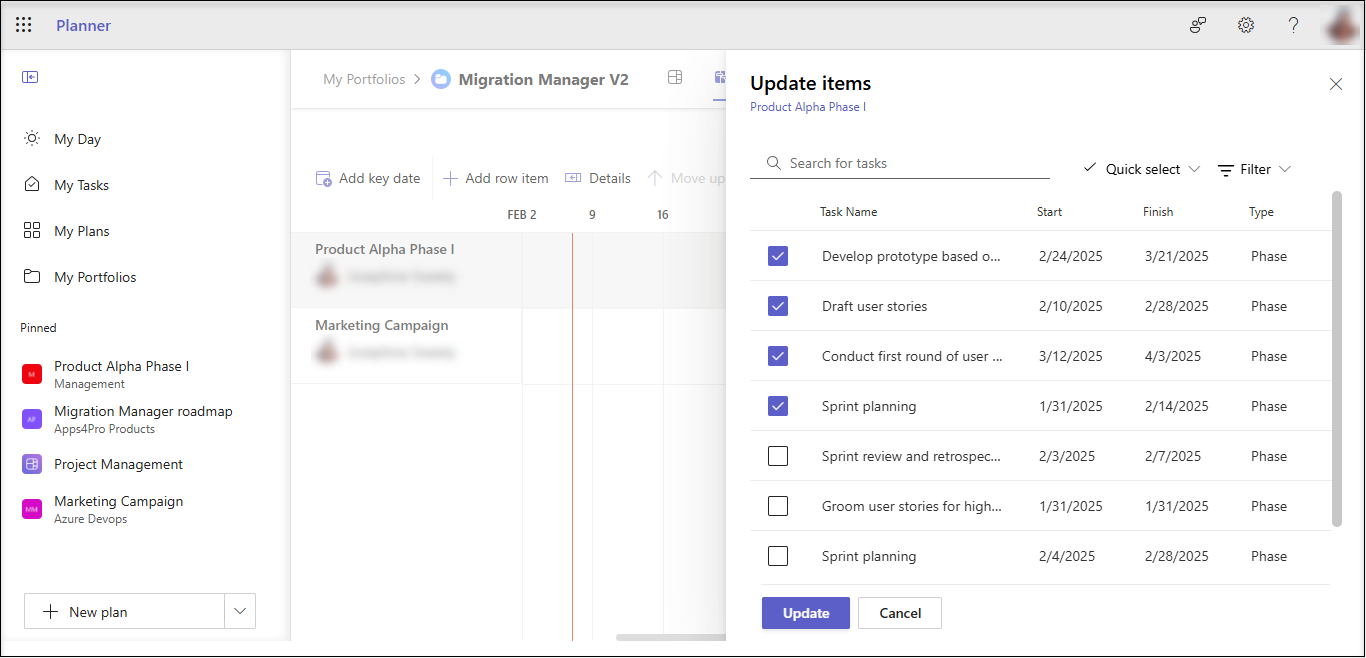
Task: Open the Quick select dropdown
Action: [x=1141, y=169]
